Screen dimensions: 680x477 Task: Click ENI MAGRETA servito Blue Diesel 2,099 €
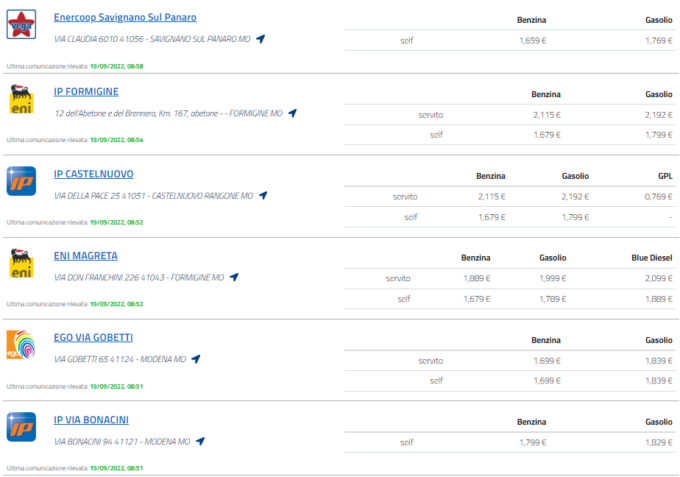pos(659,278)
